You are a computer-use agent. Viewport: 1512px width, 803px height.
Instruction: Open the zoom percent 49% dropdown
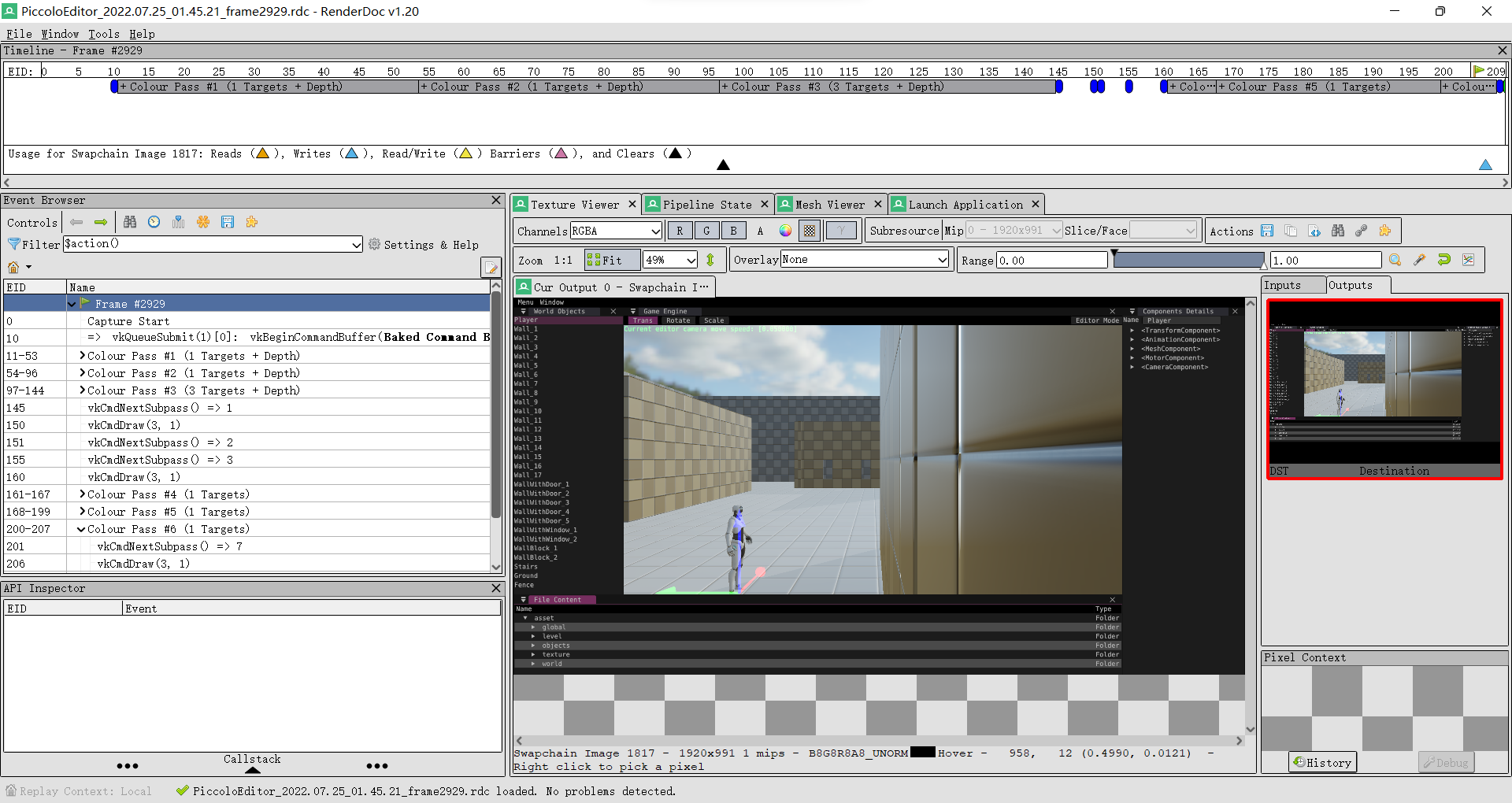[670, 260]
